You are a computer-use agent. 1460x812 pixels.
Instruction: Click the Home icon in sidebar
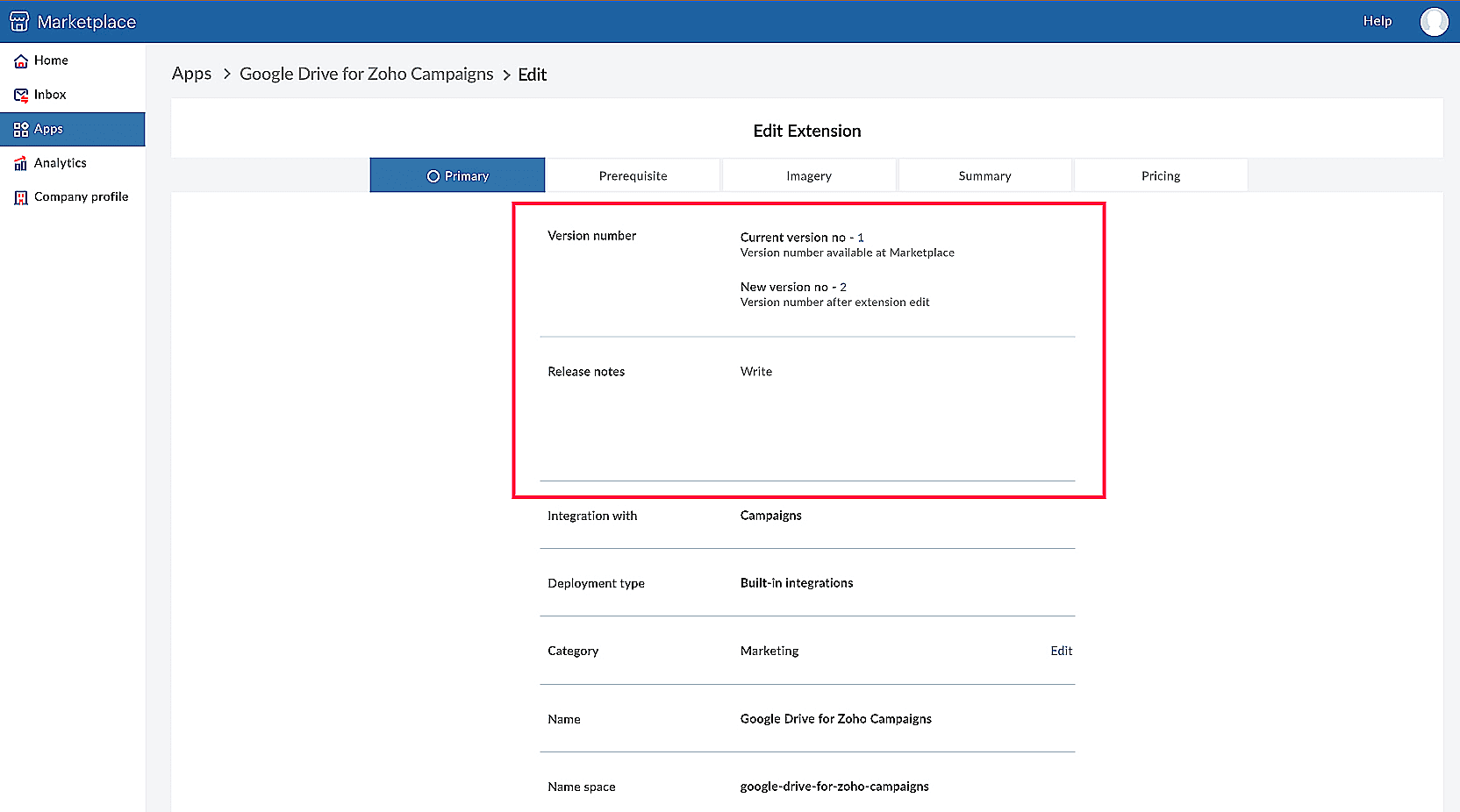[21, 61]
